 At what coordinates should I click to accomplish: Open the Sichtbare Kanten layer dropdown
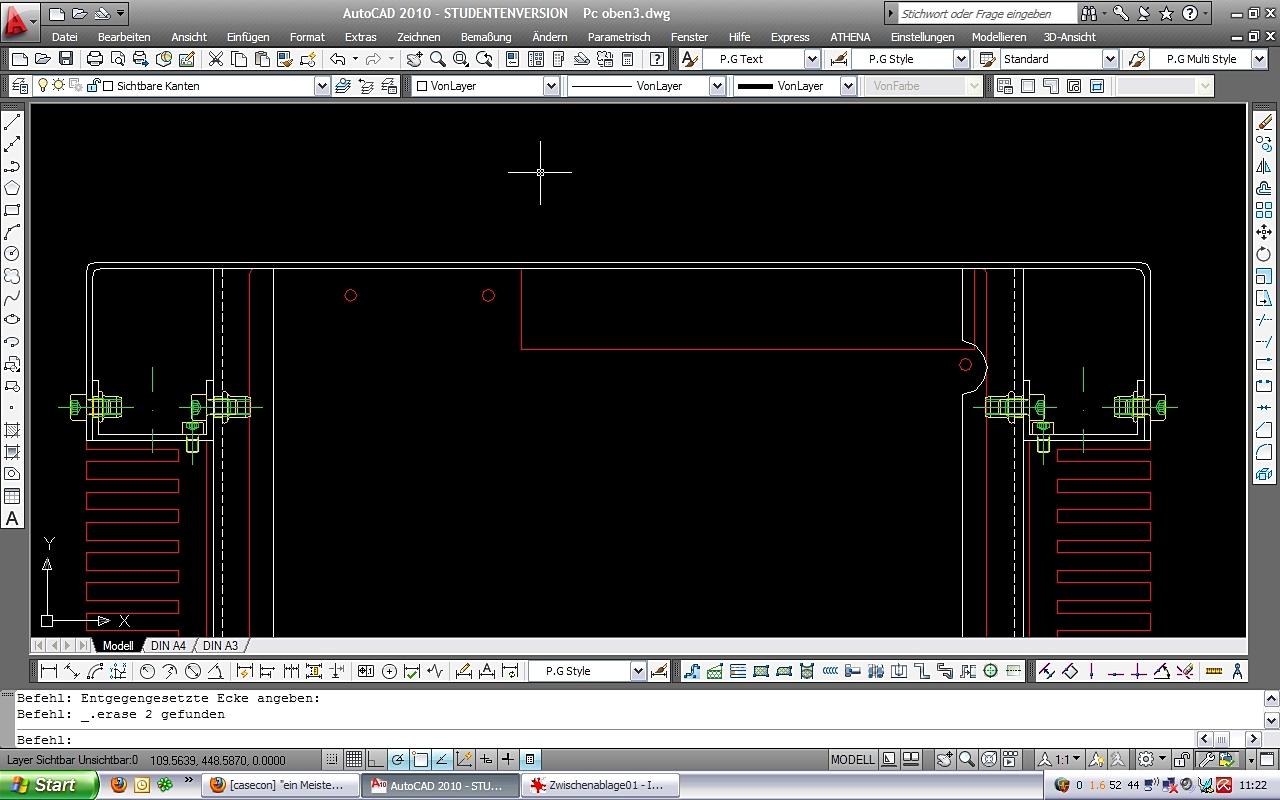[x=322, y=86]
